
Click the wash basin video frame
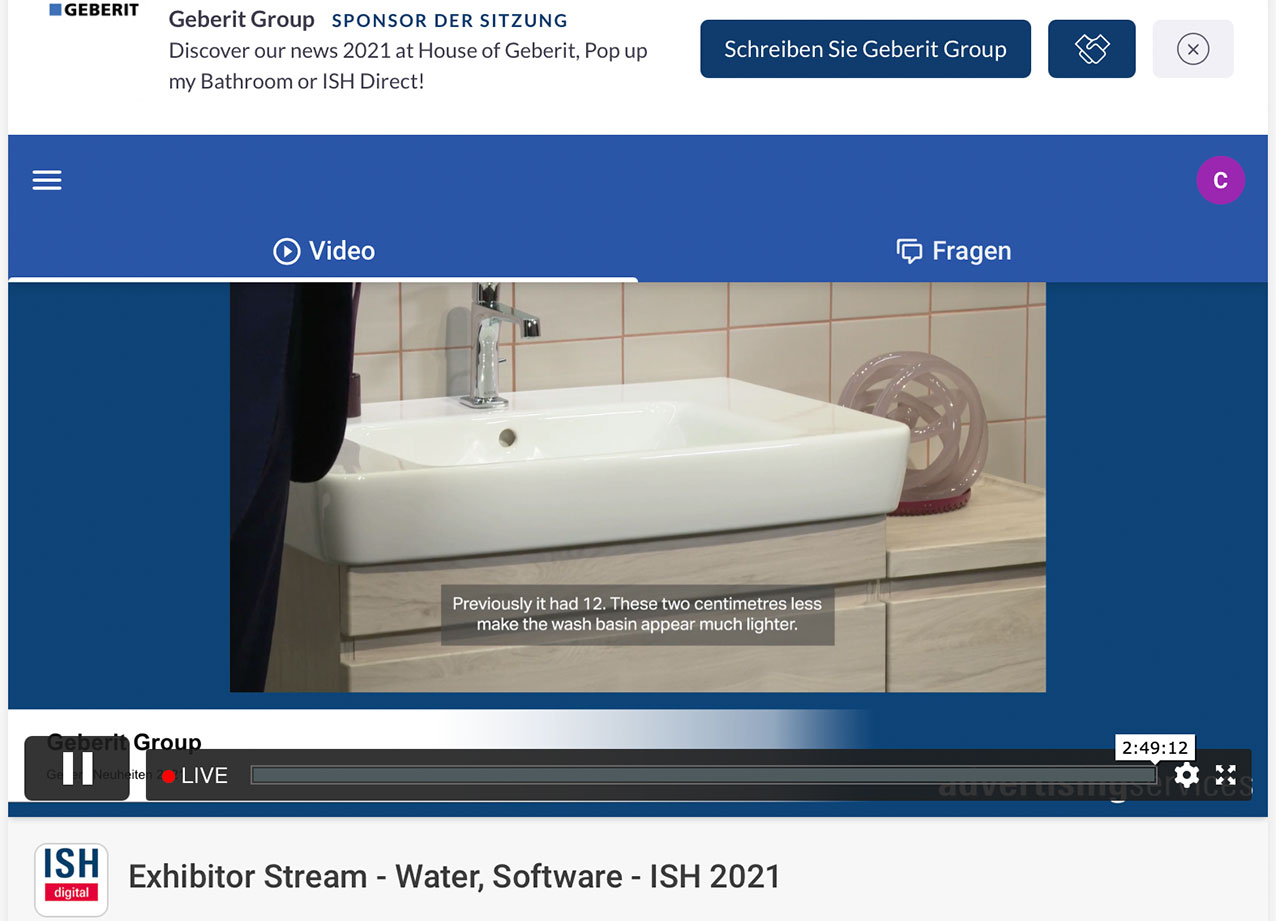click(638, 450)
